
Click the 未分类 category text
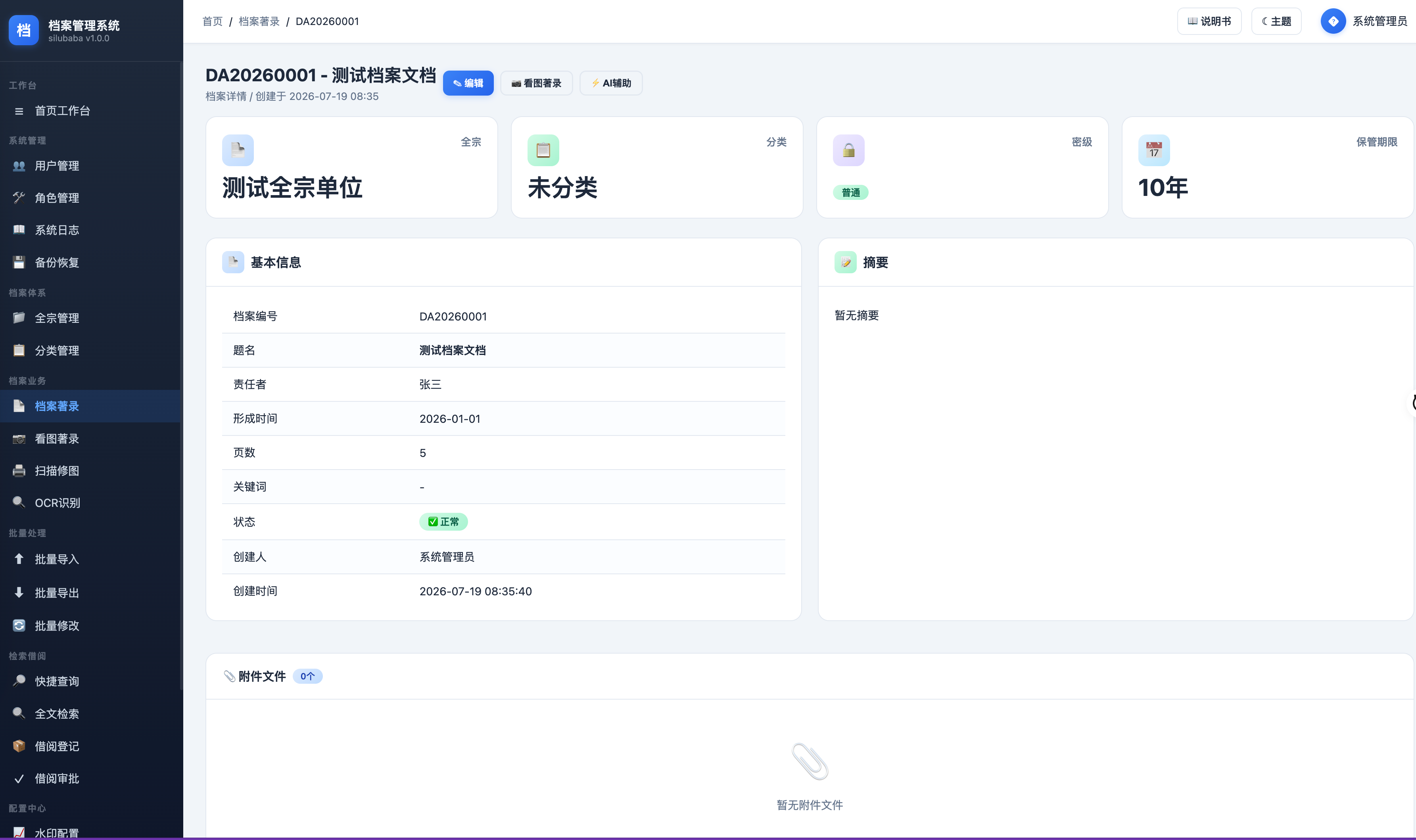tap(562, 187)
